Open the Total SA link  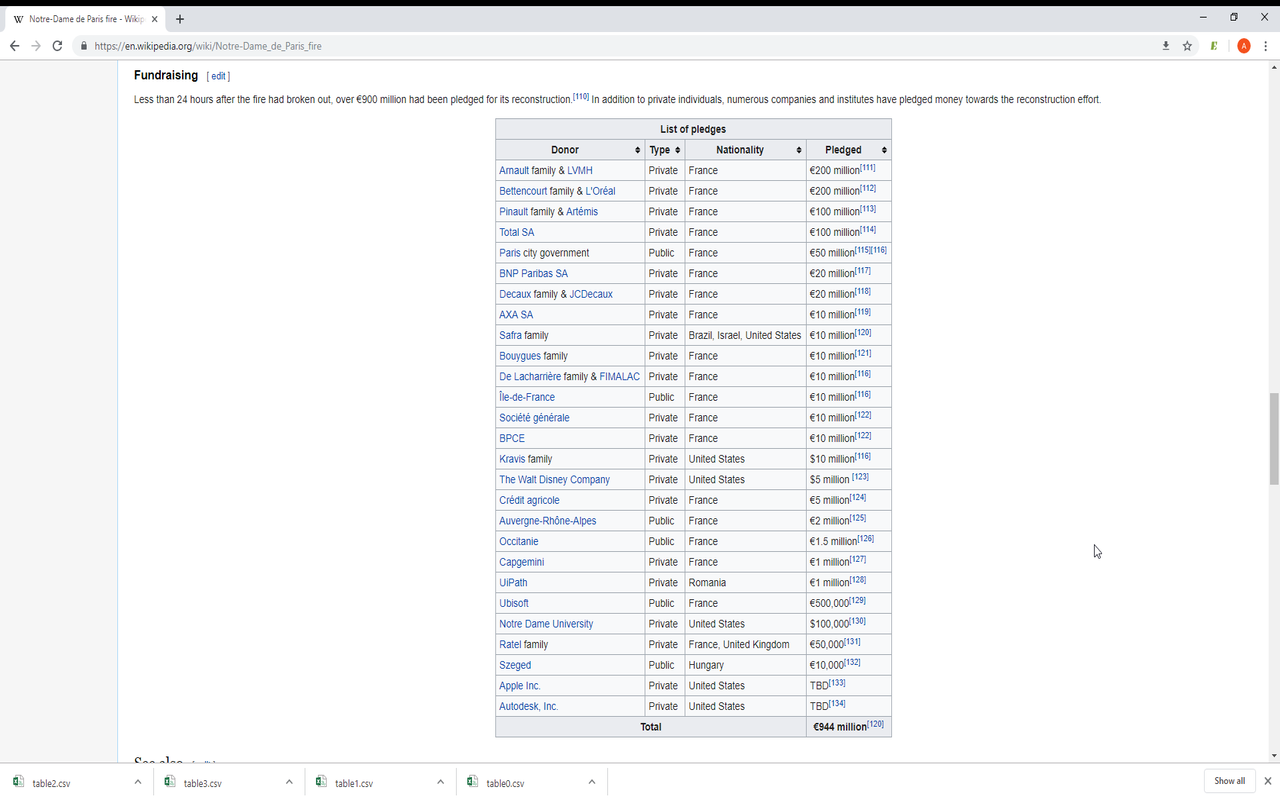click(517, 232)
